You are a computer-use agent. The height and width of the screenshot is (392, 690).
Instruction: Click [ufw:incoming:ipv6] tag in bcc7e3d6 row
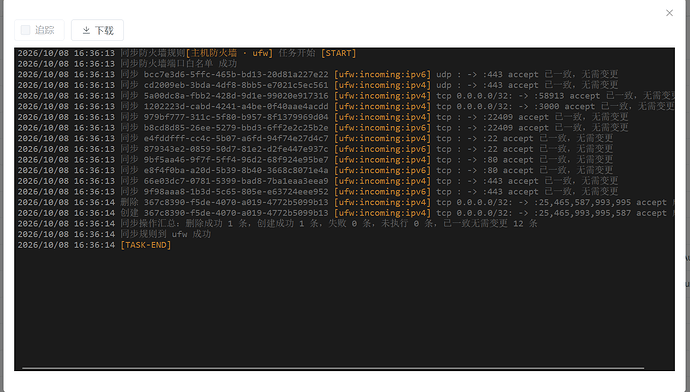tap(382, 74)
